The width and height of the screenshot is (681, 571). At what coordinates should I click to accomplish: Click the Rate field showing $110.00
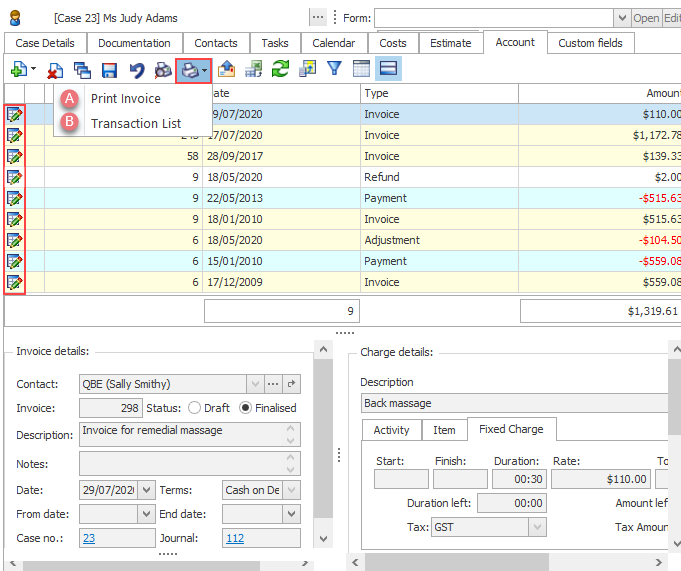pos(601,479)
